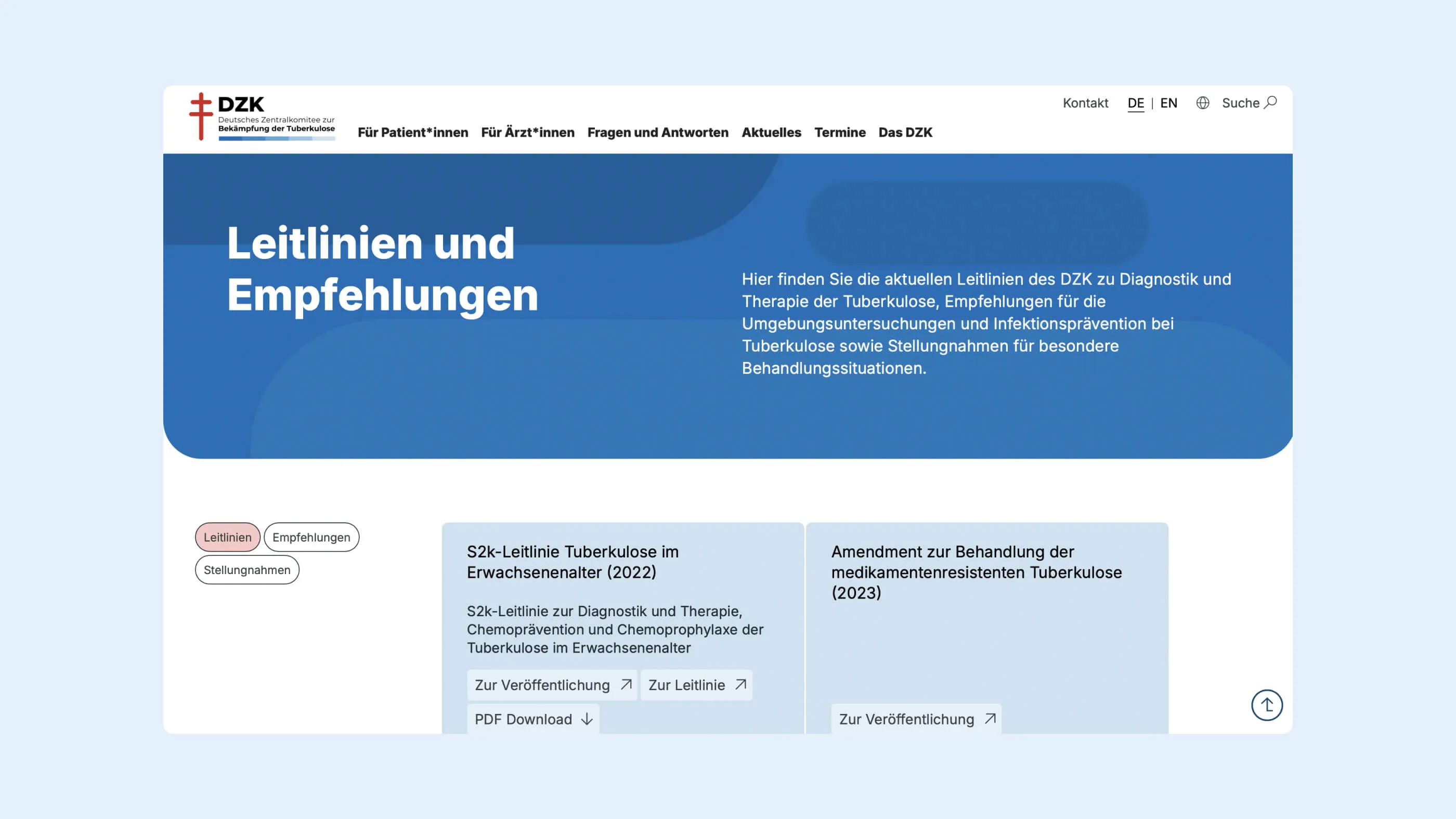Click the globe language icon
The height and width of the screenshot is (819, 1456).
[1202, 103]
